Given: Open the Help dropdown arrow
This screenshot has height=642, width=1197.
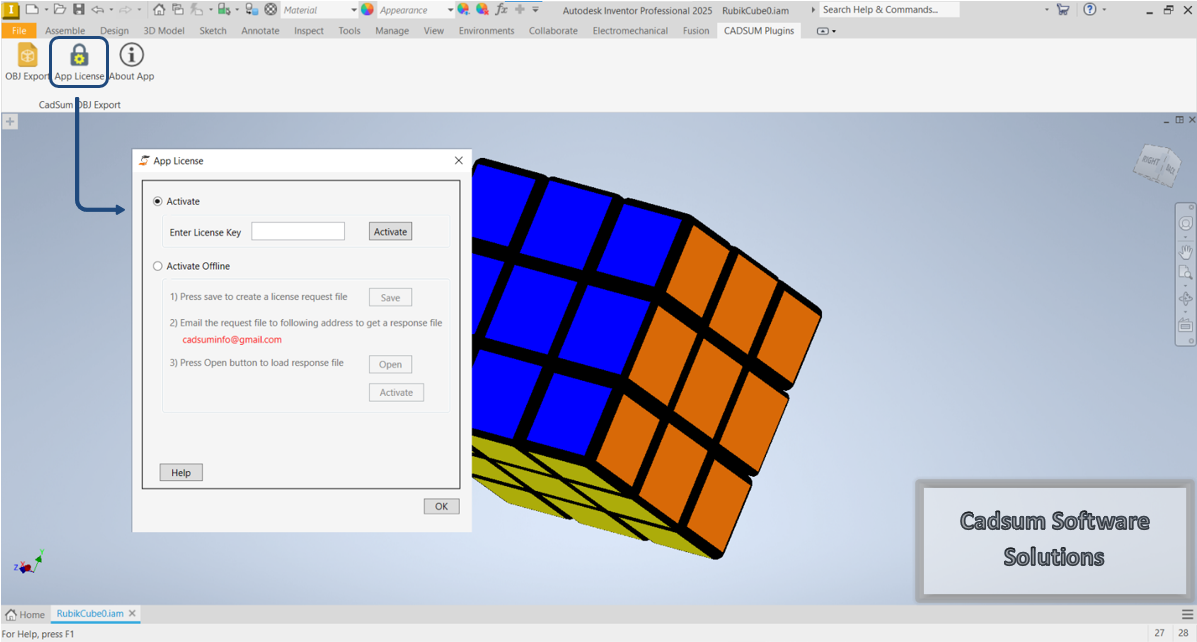Looking at the screenshot, I should tap(1104, 10).
